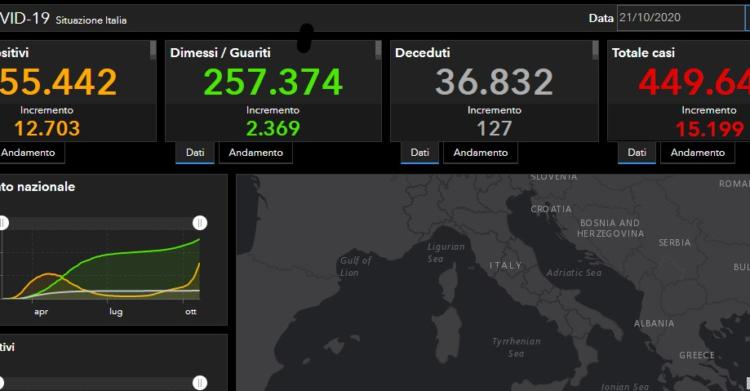Click the 127 deaths increment value

click(494, 128)
